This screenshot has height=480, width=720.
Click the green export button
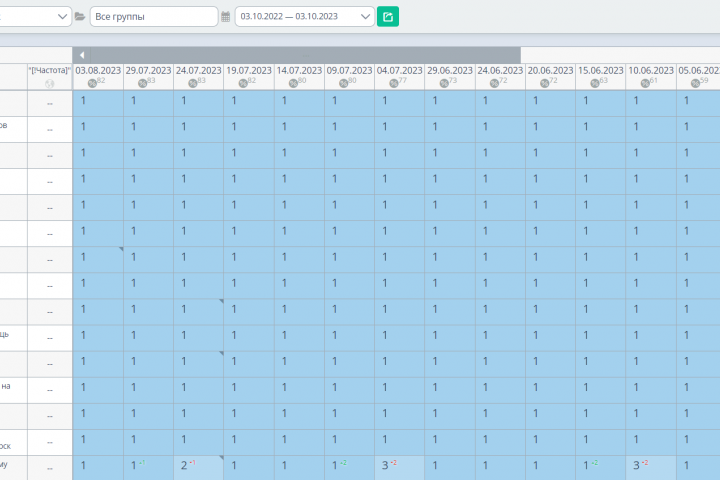[x=388, y=17]
